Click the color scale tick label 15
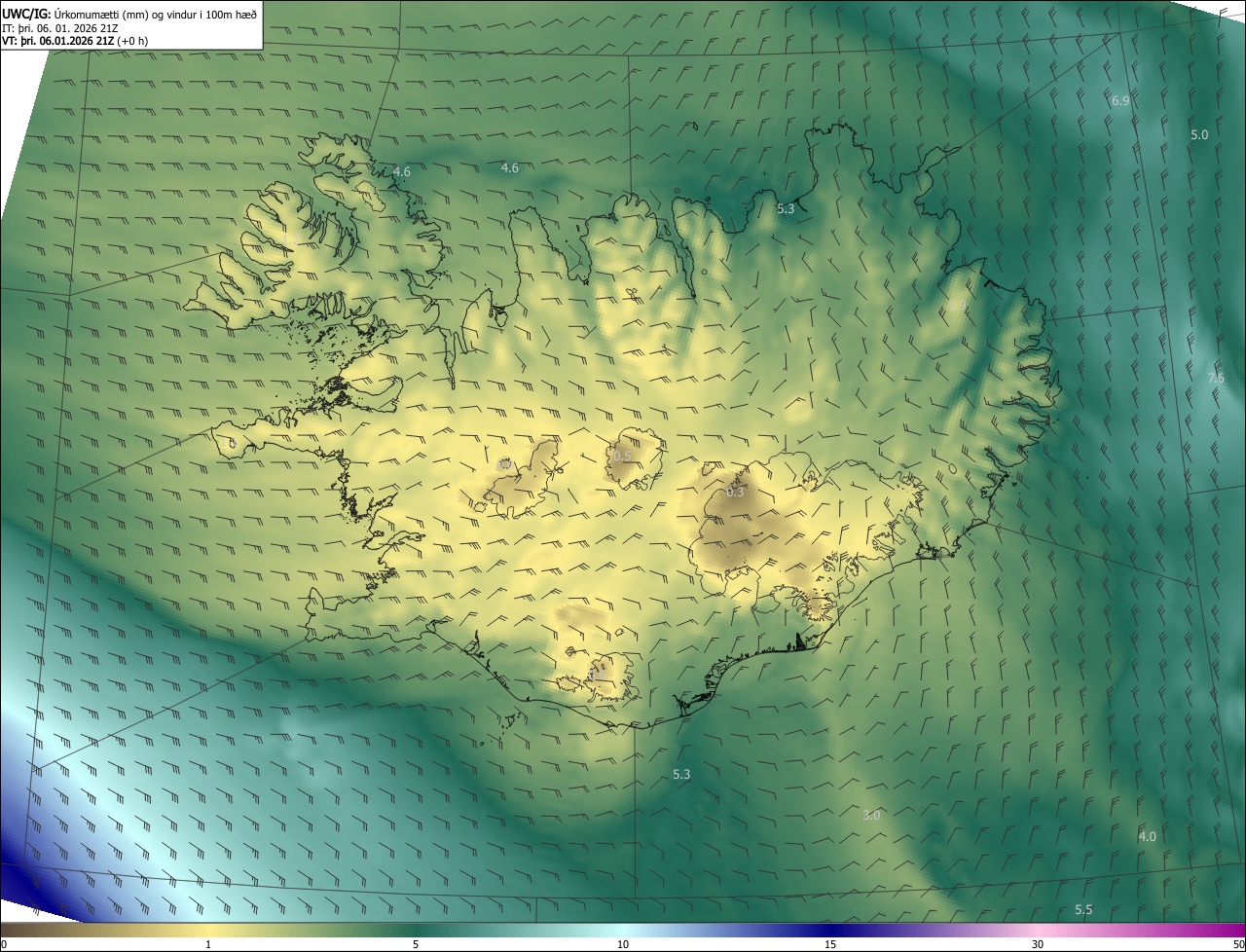1246x952 pixels. tap(830, 945)
